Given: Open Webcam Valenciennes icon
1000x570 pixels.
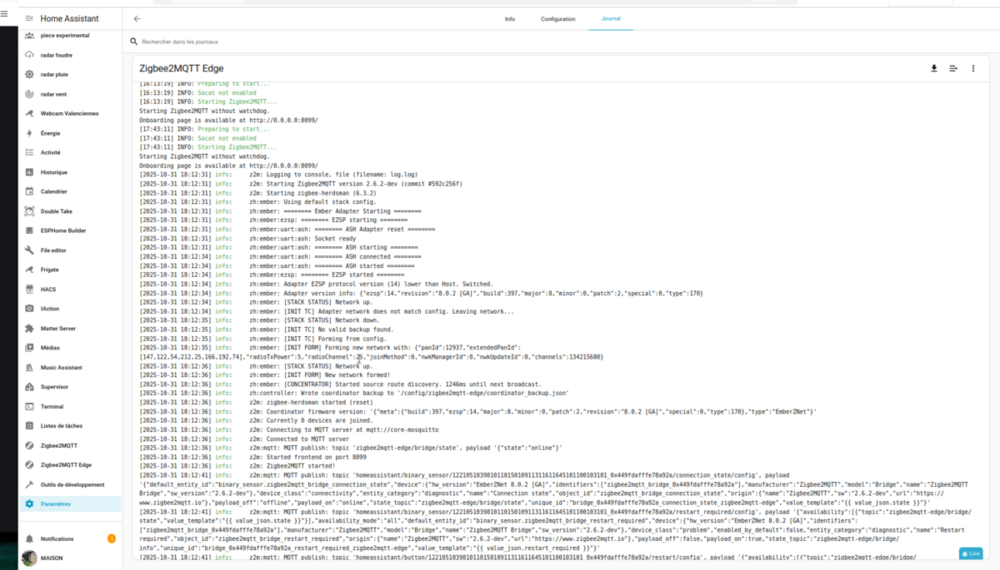Looking at the screenshot, I should pos(29,113).
